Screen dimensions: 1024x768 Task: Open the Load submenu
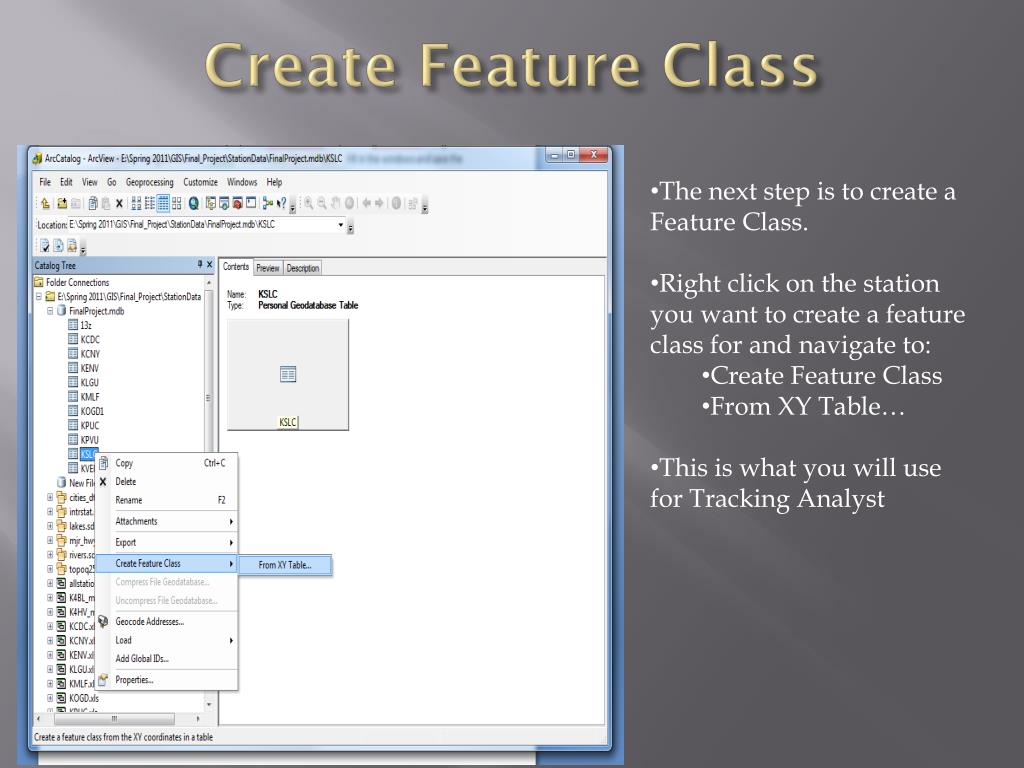point(167,640)
